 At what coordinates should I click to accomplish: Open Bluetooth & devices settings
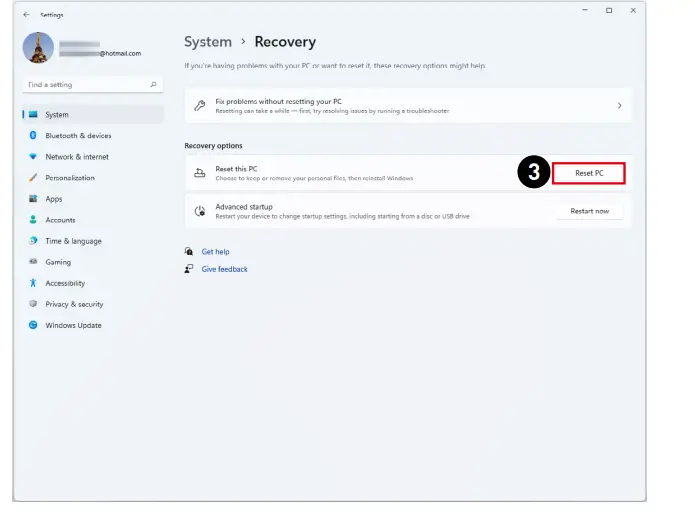click(x=93, y=136)
